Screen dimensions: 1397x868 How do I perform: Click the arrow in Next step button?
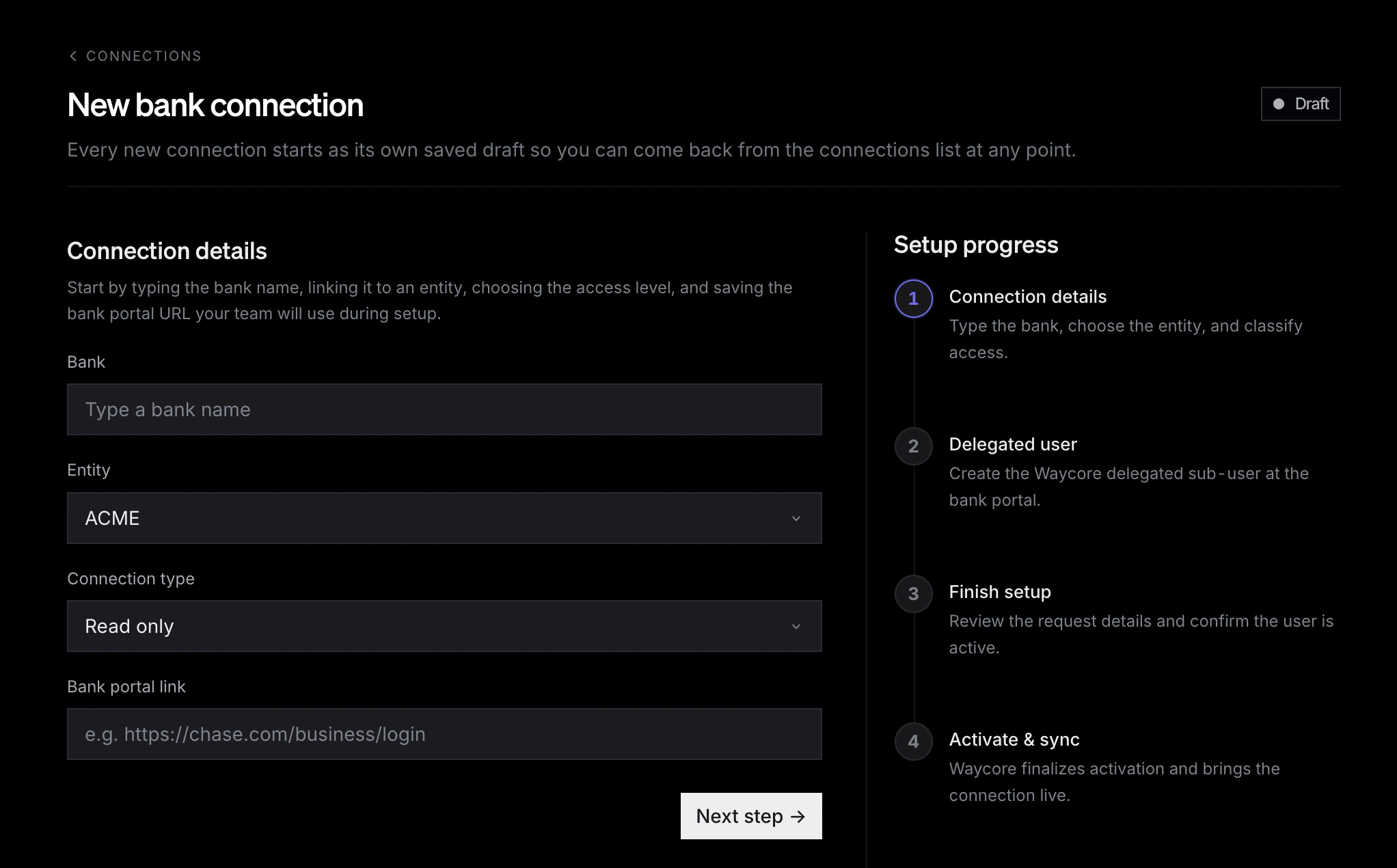(798, 817)
